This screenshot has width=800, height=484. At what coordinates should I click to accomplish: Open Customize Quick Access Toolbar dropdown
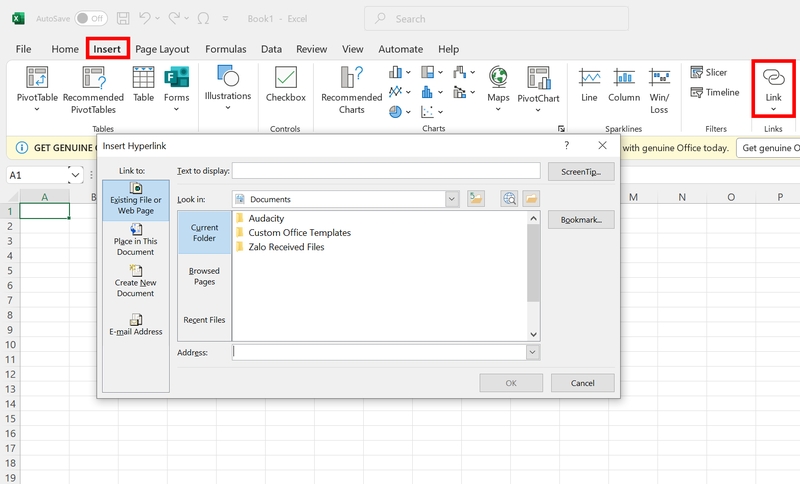226,19
